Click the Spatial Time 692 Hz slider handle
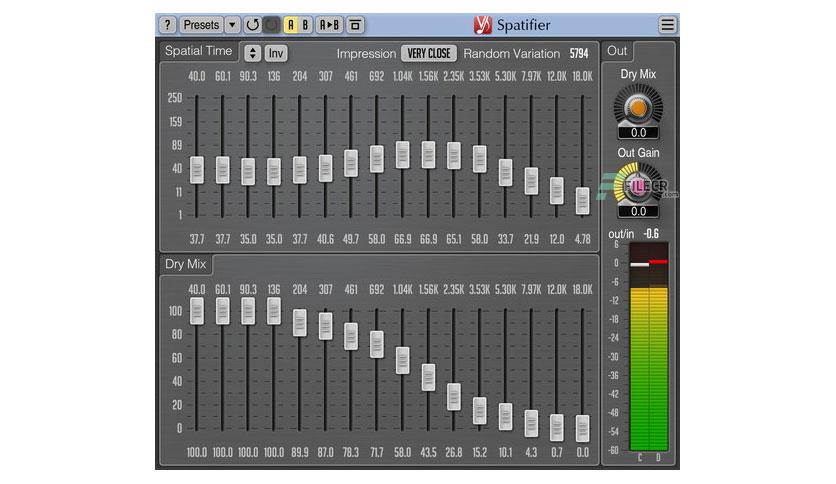The image size is (836, 484). pos(376,159)
